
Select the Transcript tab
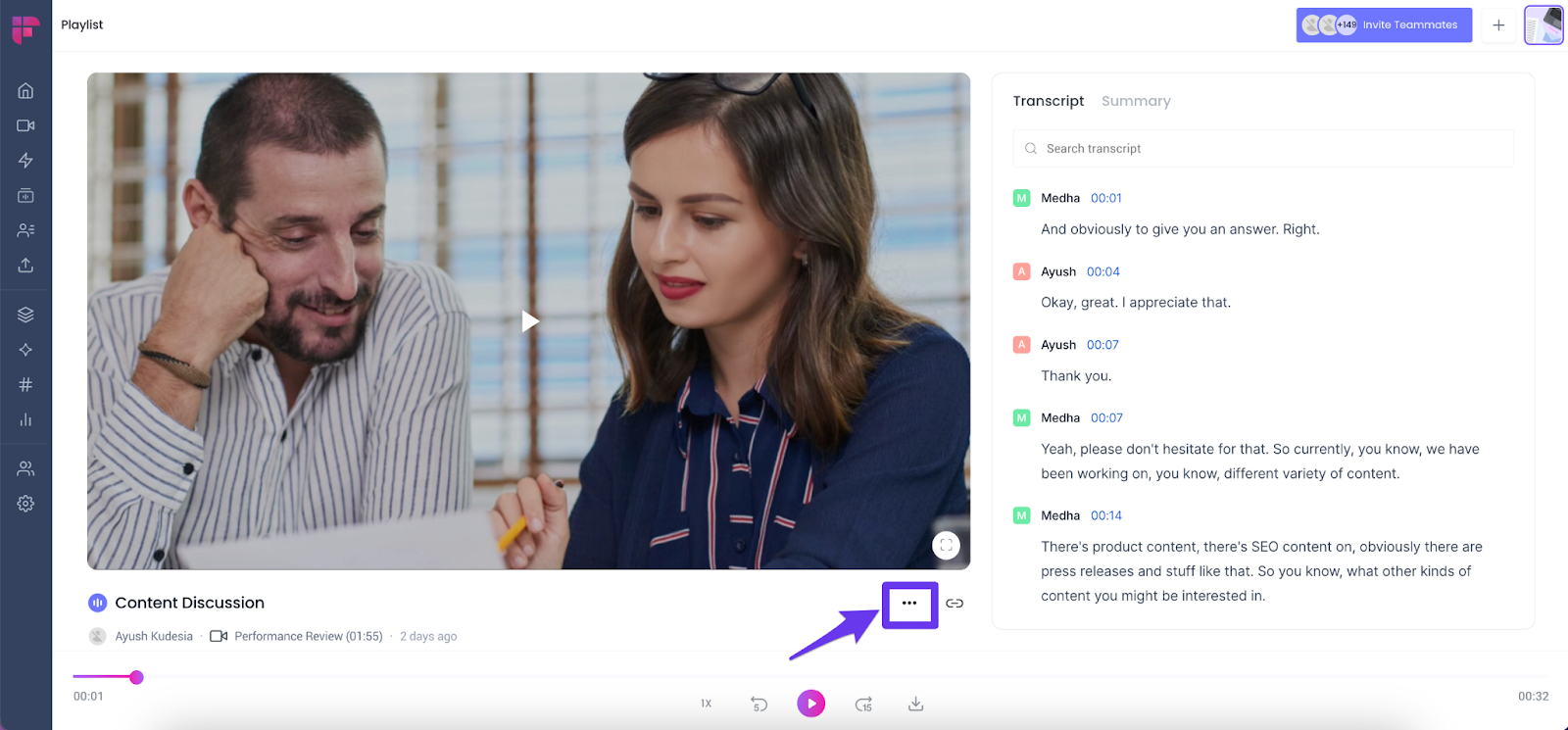click(1049, 101)
